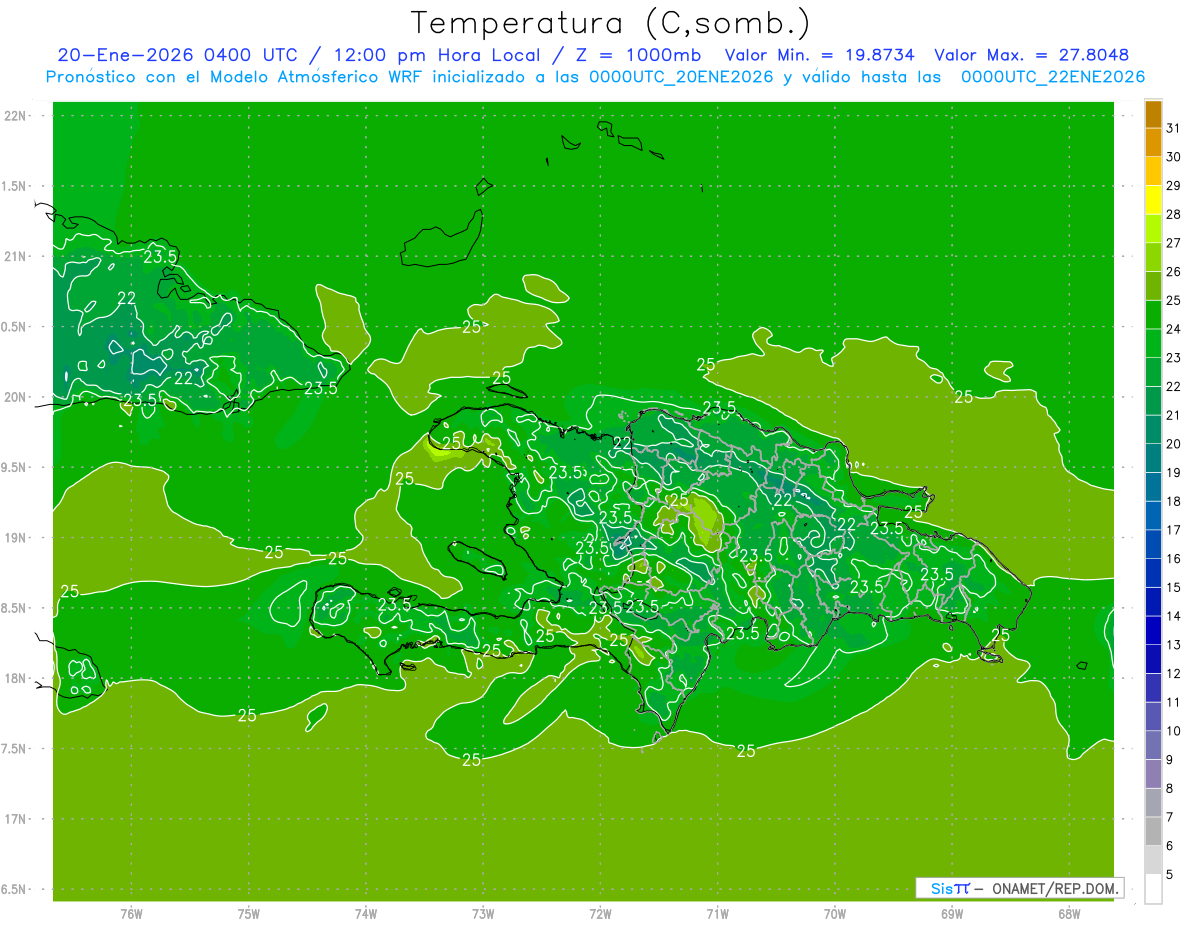Pick dark blue legend swatch between 13 and 14
1200x927 pixels.
click(1153, 631)
